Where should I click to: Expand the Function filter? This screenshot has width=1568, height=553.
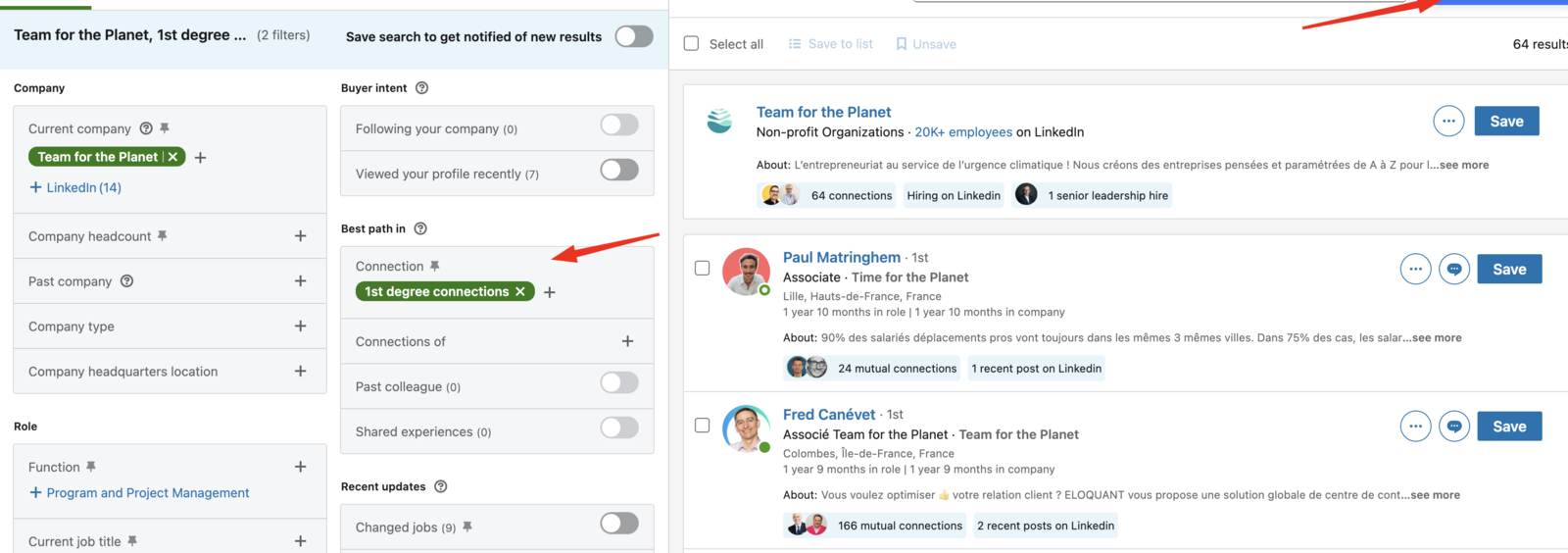pyautogui.click(x=300, y=467)
